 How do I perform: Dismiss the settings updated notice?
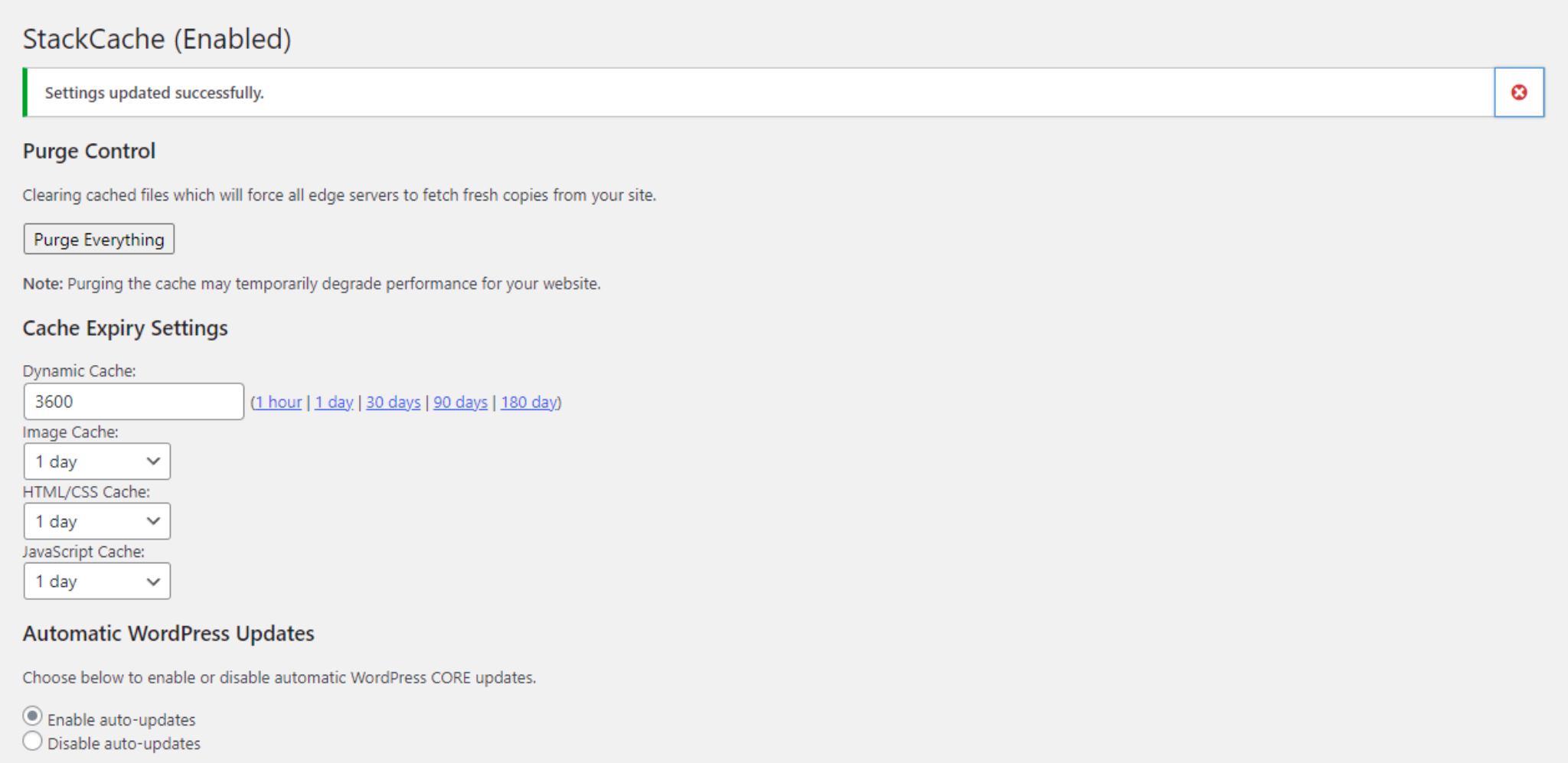point(1519,93)
